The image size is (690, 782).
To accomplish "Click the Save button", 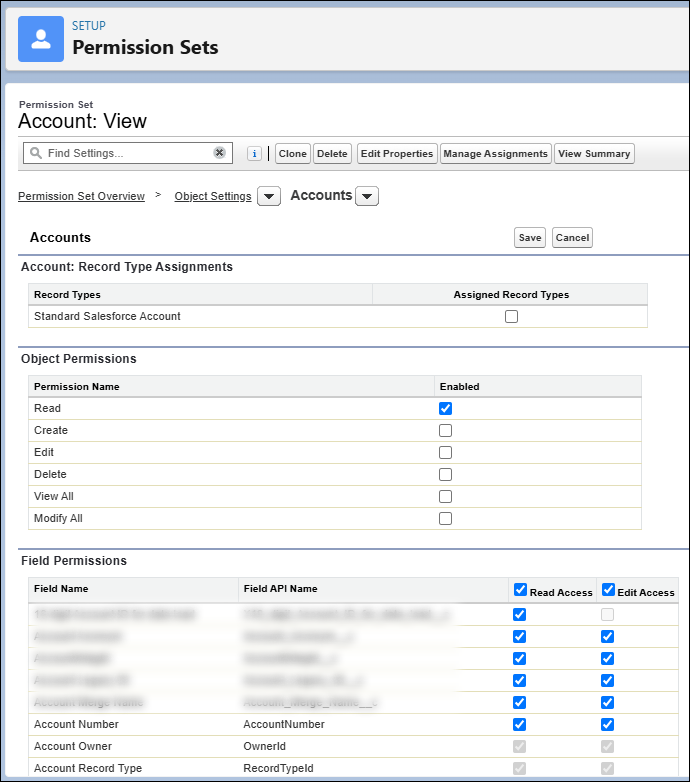I will (x=530, y=238).
